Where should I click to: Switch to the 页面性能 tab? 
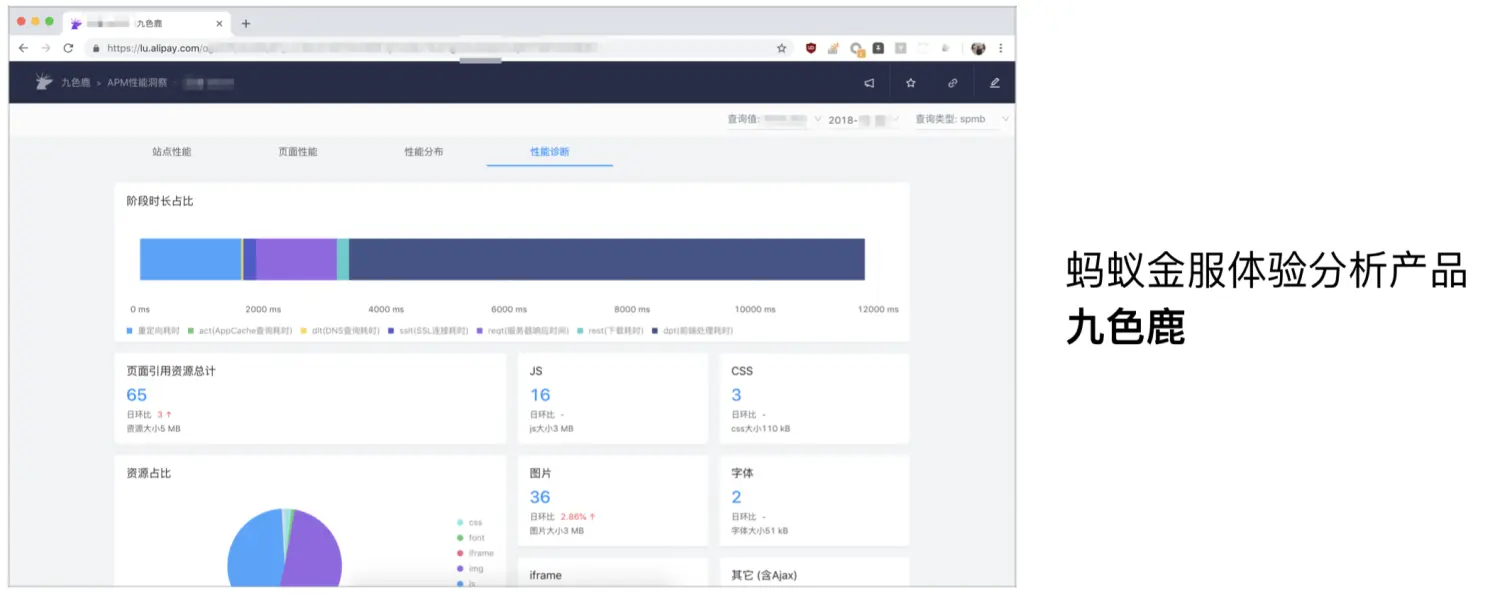click(x=297, y=152)
